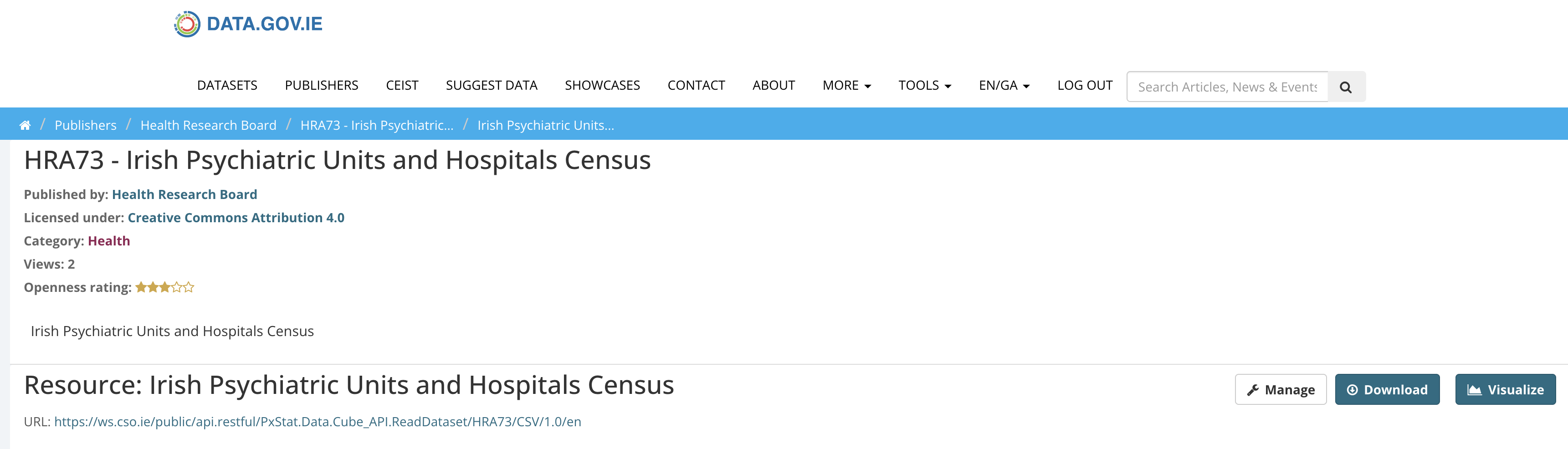
Task: Expand the TOOLS dropdown menu
Action: (924, 86)
